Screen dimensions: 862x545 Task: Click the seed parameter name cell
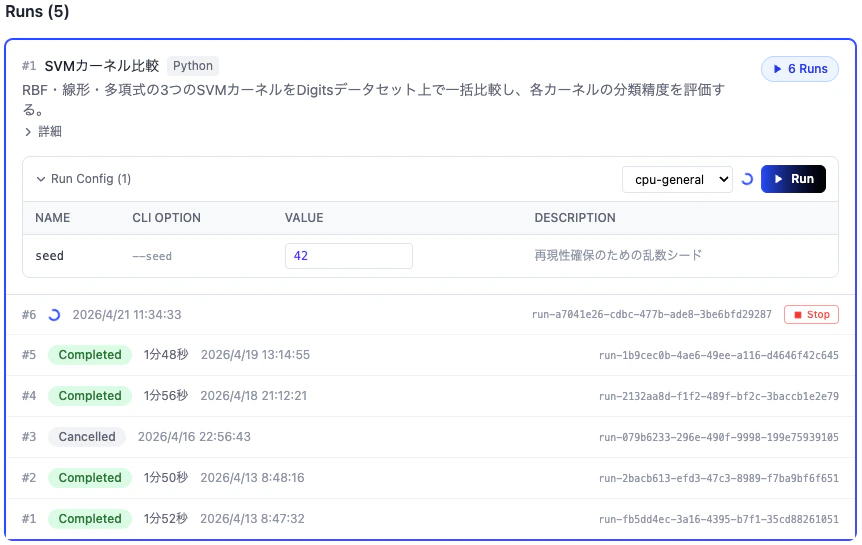(49, 256)
